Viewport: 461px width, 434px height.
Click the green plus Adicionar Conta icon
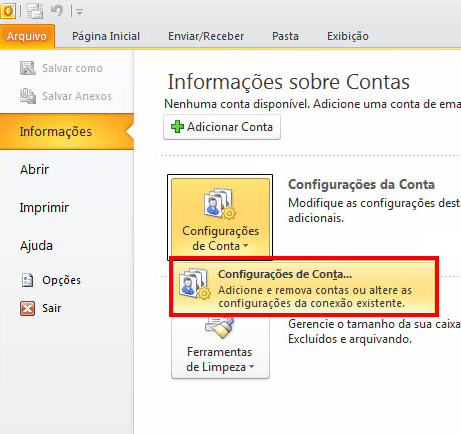pos(177,127)
